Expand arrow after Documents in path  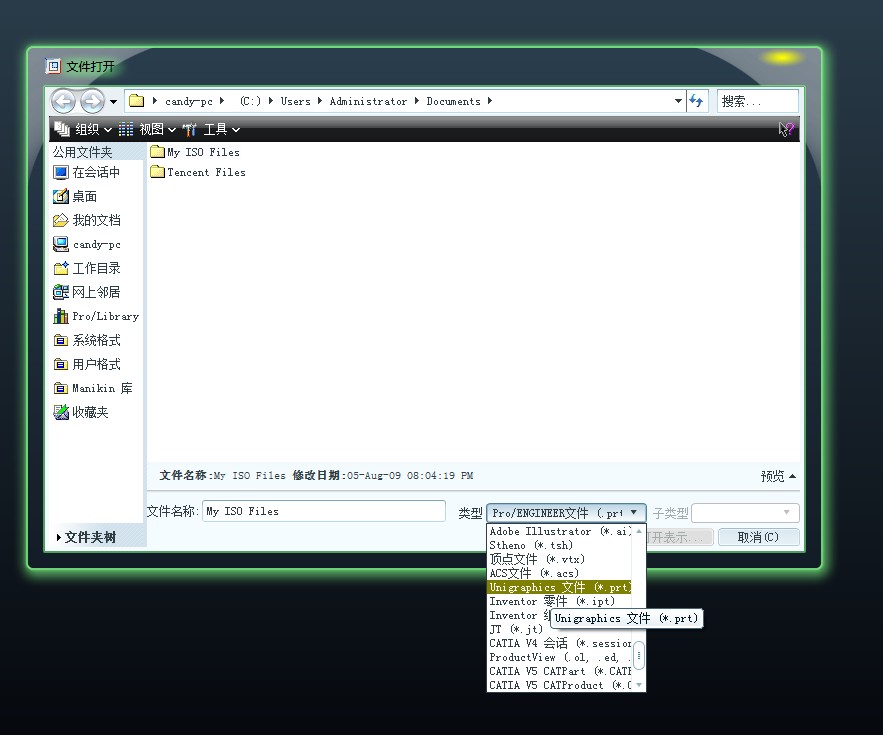pyautogui.click(x=489, y=101)
